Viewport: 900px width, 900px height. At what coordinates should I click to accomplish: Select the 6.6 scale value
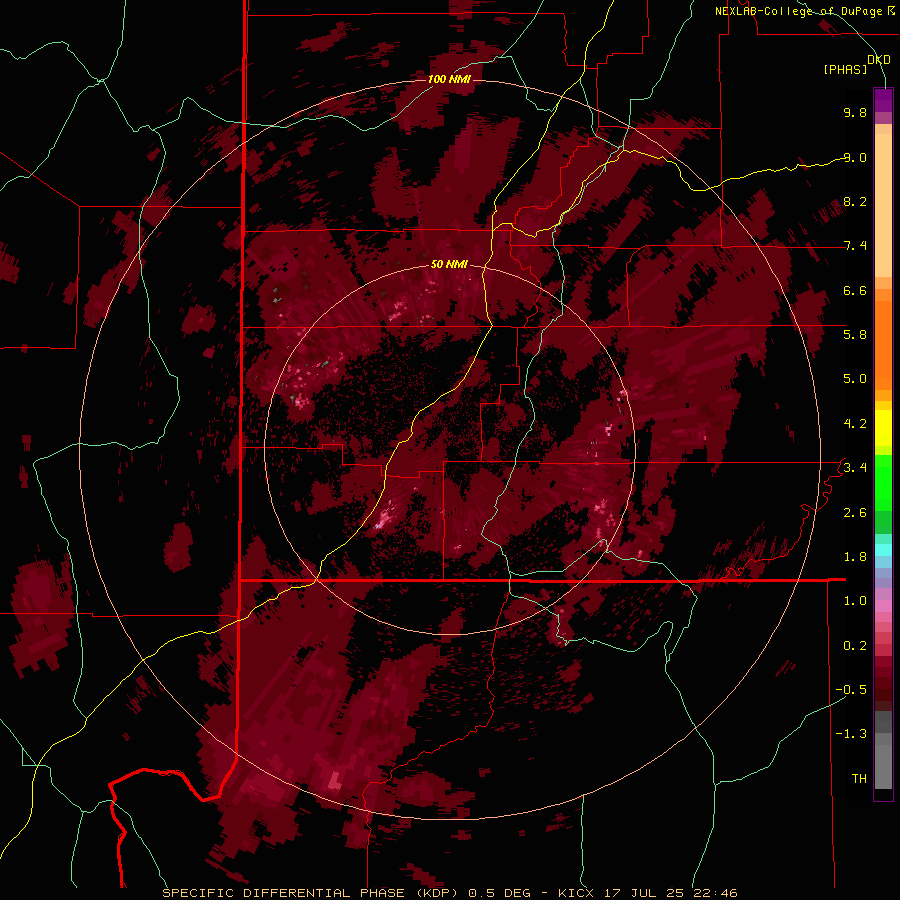(855, 290)
